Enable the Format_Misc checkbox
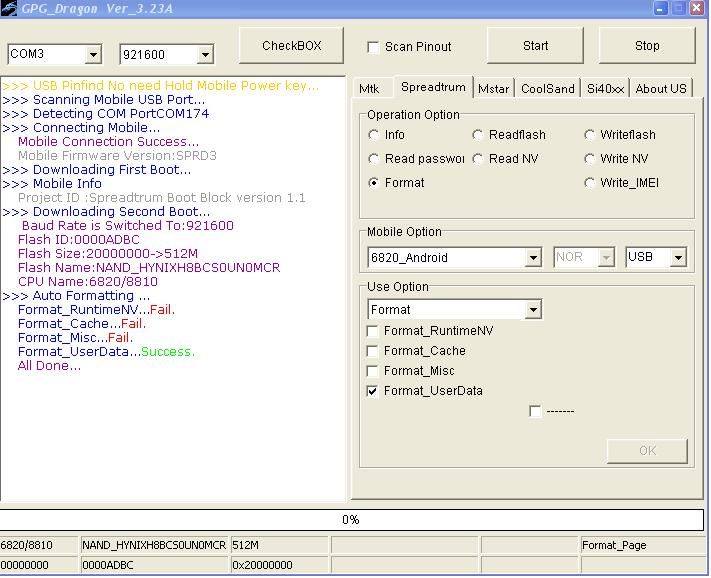The height and width of the screenshot is (578, 711). [x=373, y=371]
